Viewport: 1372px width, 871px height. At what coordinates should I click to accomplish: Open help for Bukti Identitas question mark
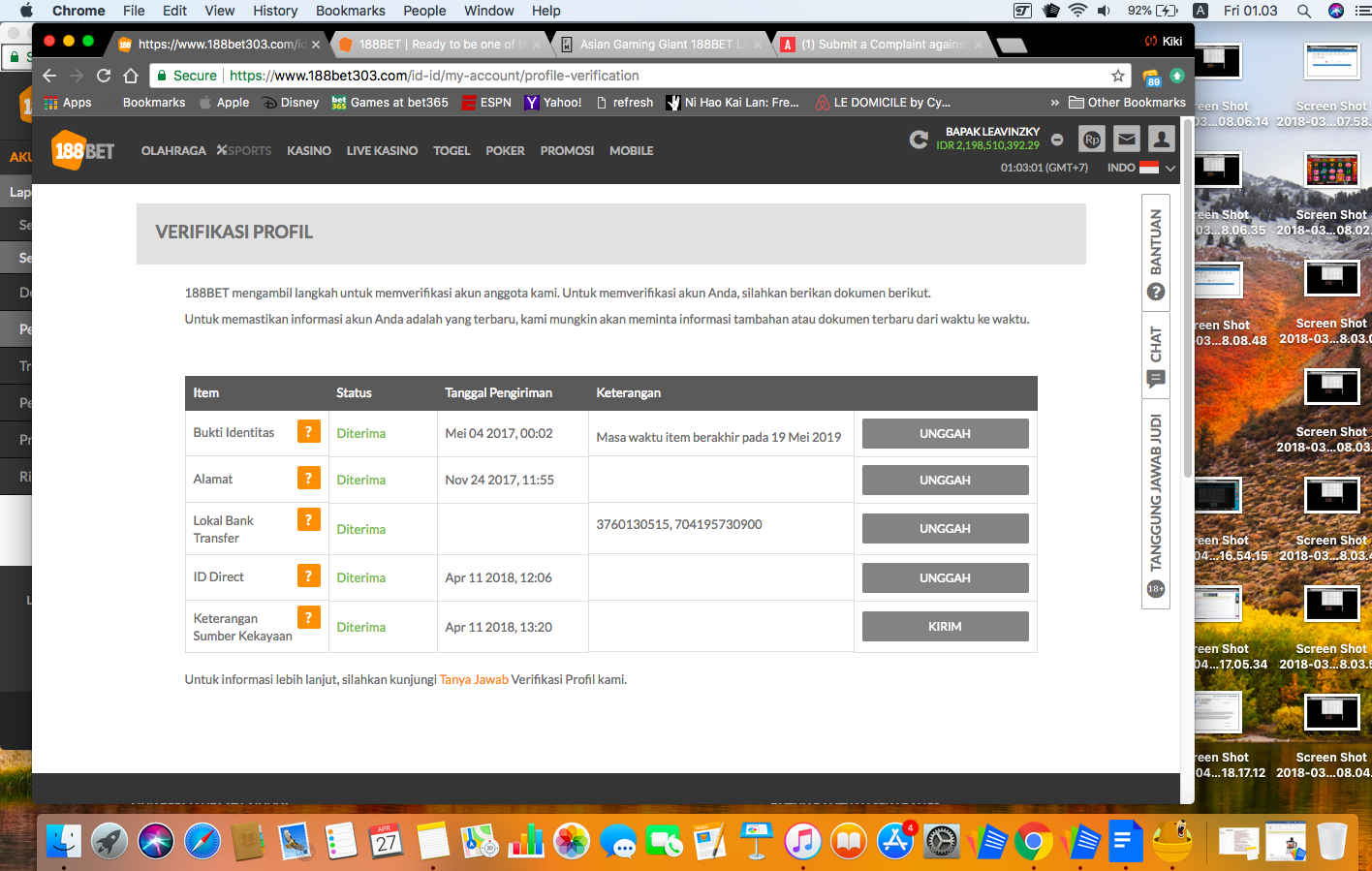tap(308, 432)
